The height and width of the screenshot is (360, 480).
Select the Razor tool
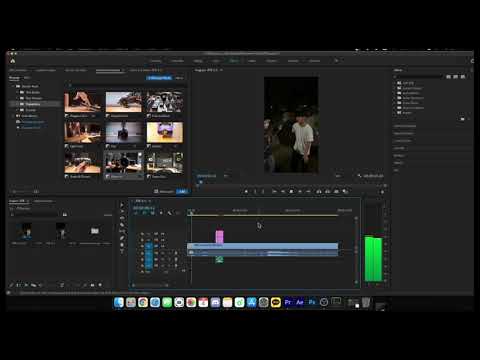coord(122,225)
